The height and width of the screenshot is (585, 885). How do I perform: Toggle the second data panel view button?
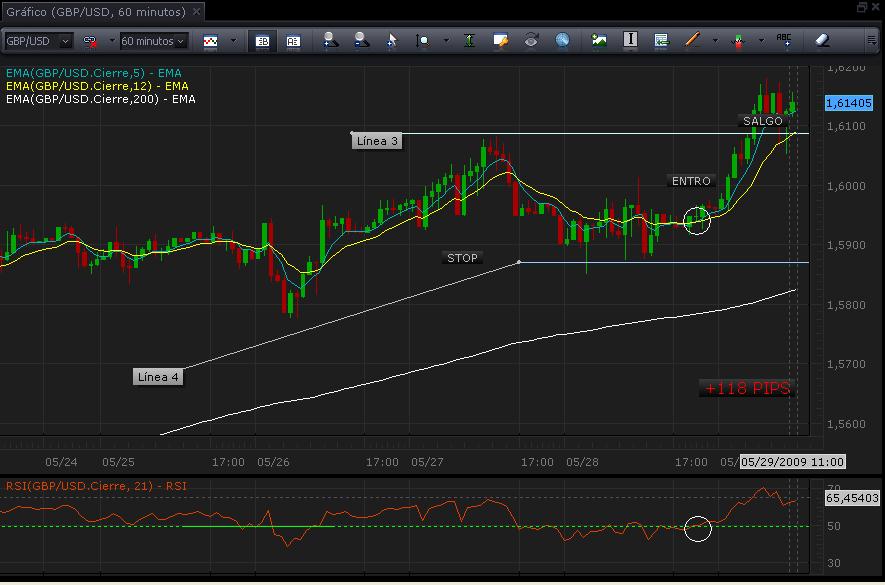tap(293, 41)
